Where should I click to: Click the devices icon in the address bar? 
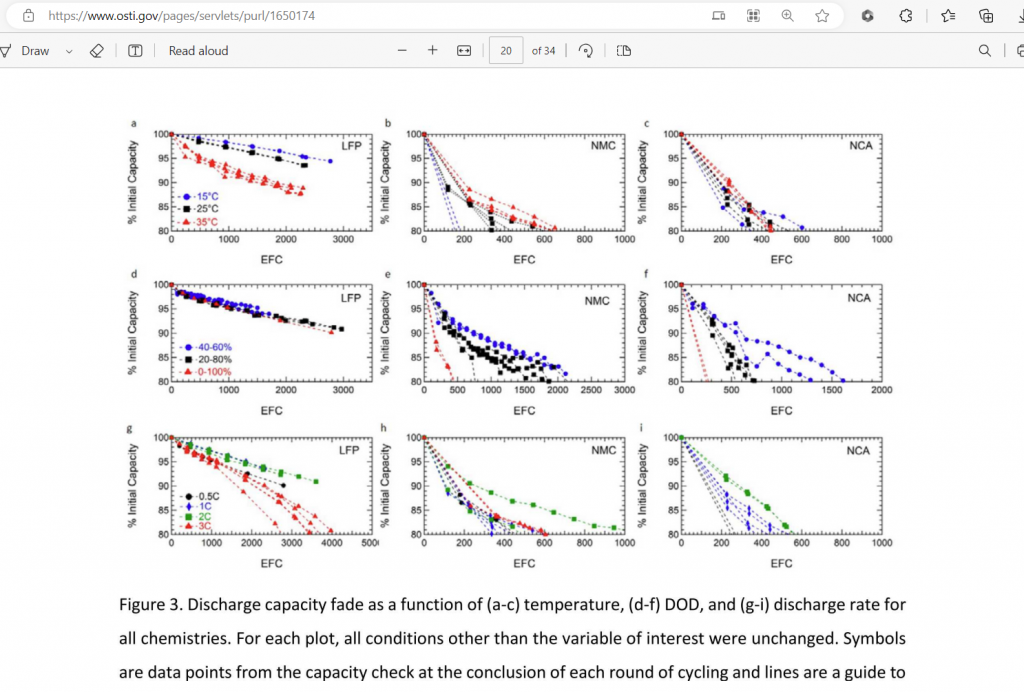718,16
